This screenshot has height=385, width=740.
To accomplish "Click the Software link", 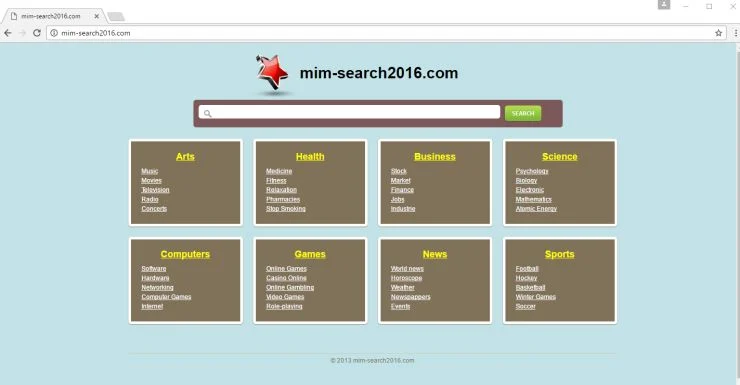I will point(154,269).
